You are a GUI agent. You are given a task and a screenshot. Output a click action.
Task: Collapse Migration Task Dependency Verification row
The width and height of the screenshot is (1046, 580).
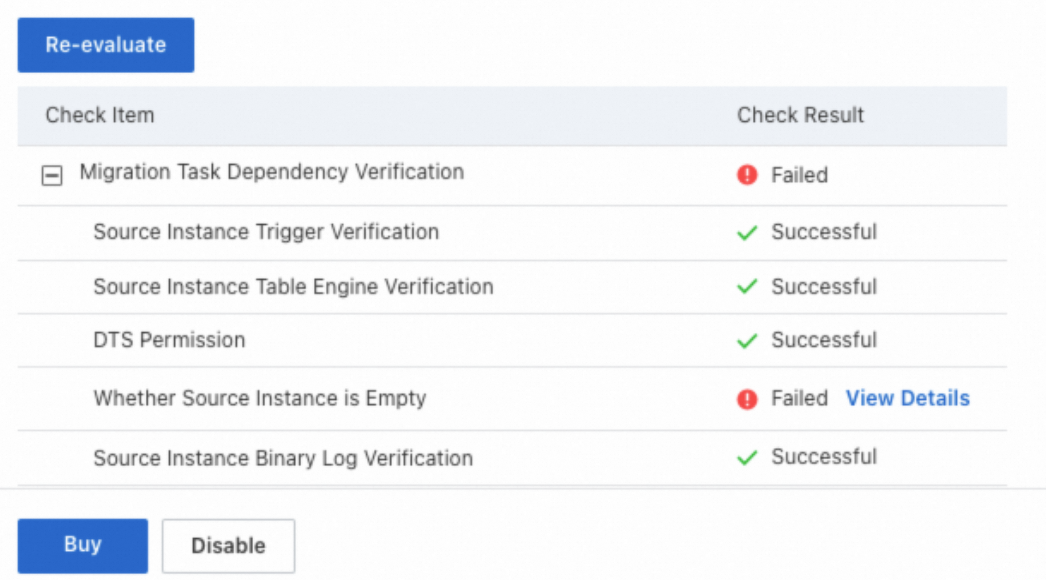click(49, 175)
